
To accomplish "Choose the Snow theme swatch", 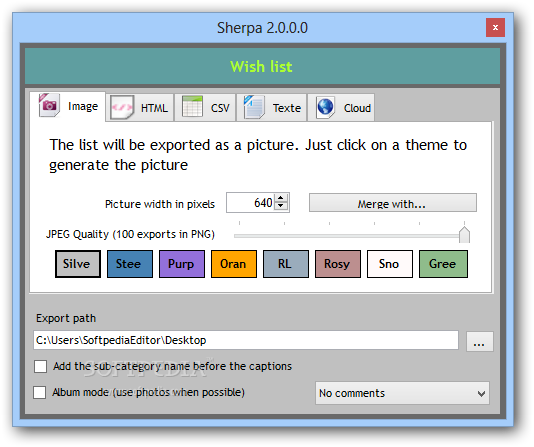I will point(390,264).
